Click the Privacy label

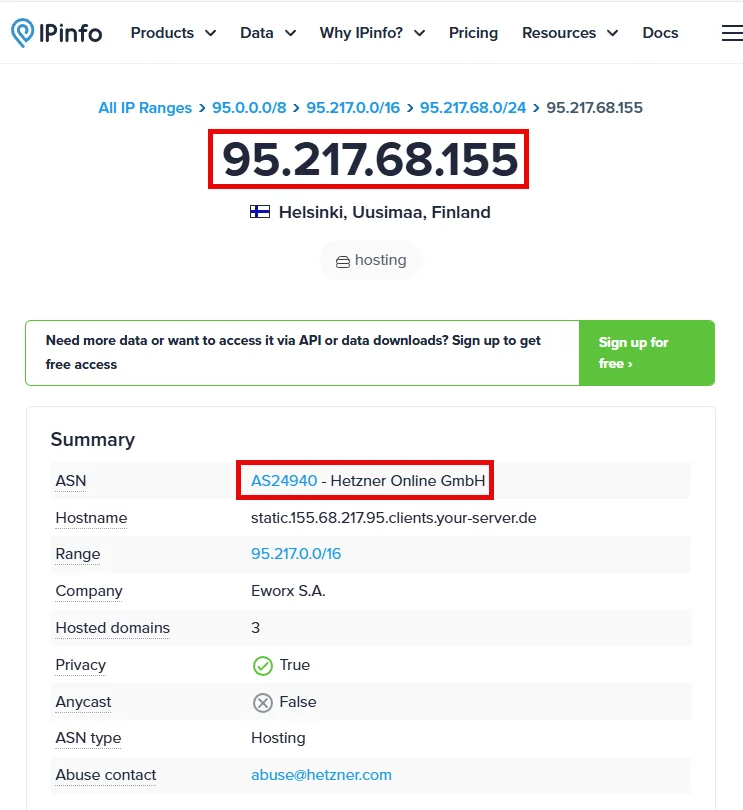tap(81, 665)
